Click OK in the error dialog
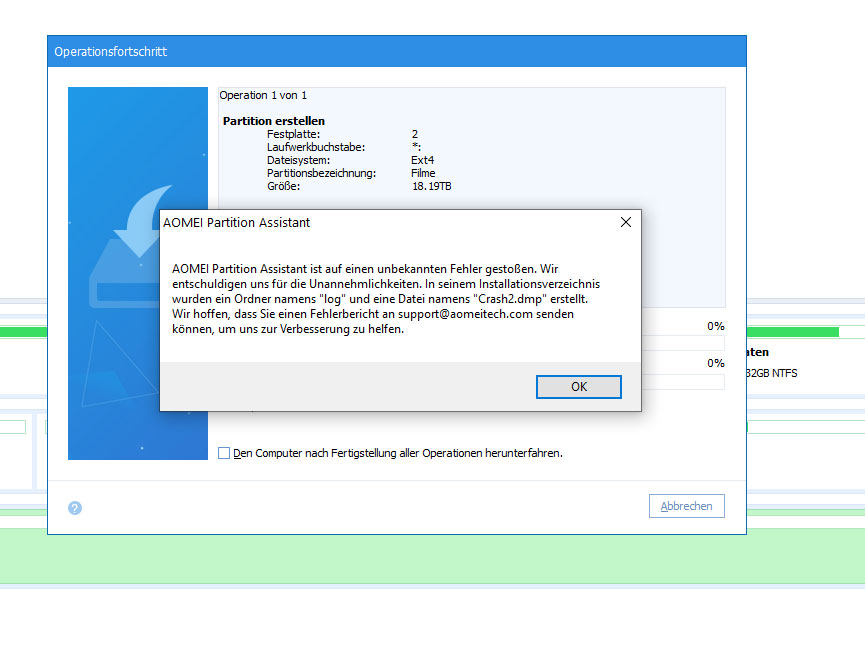Image resolution: width=865 pixels, height=662 pixels. coord(579,387)
